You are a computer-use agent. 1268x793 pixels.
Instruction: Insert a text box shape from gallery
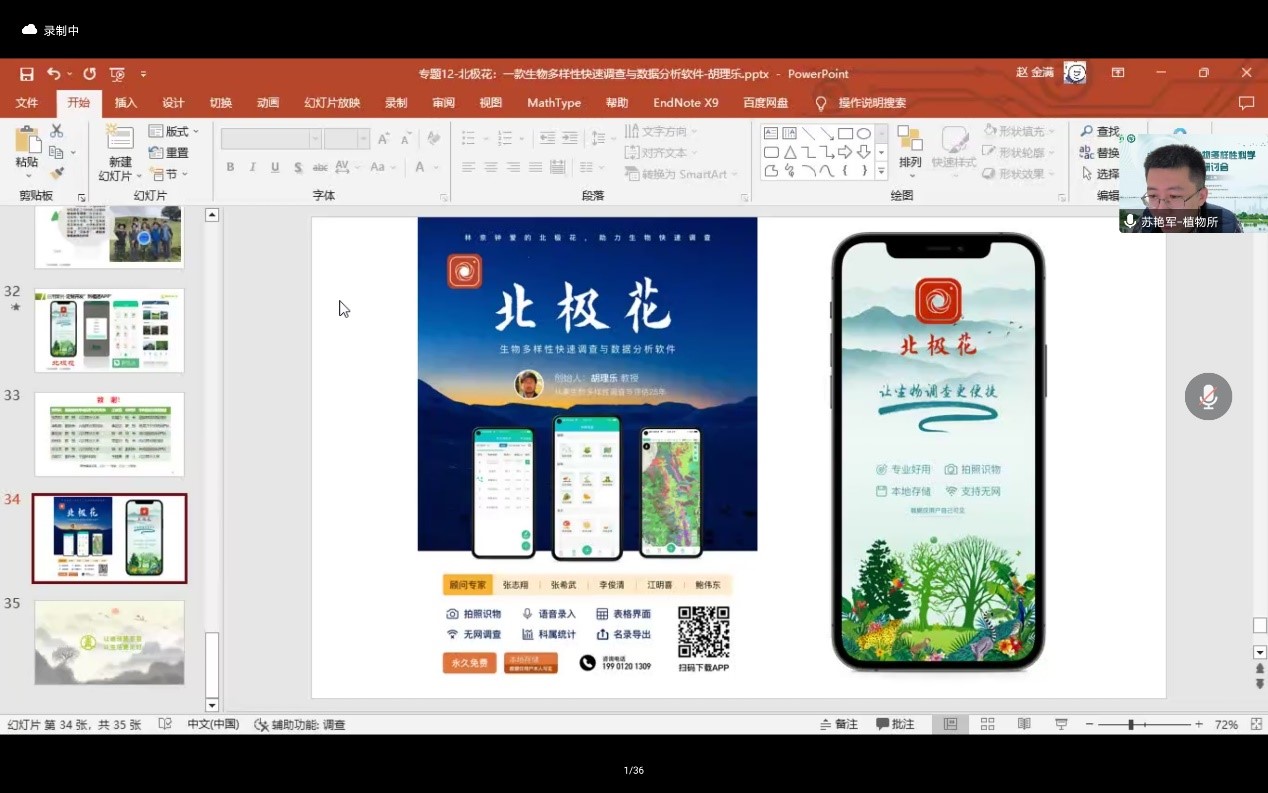[x=771, y=133]
